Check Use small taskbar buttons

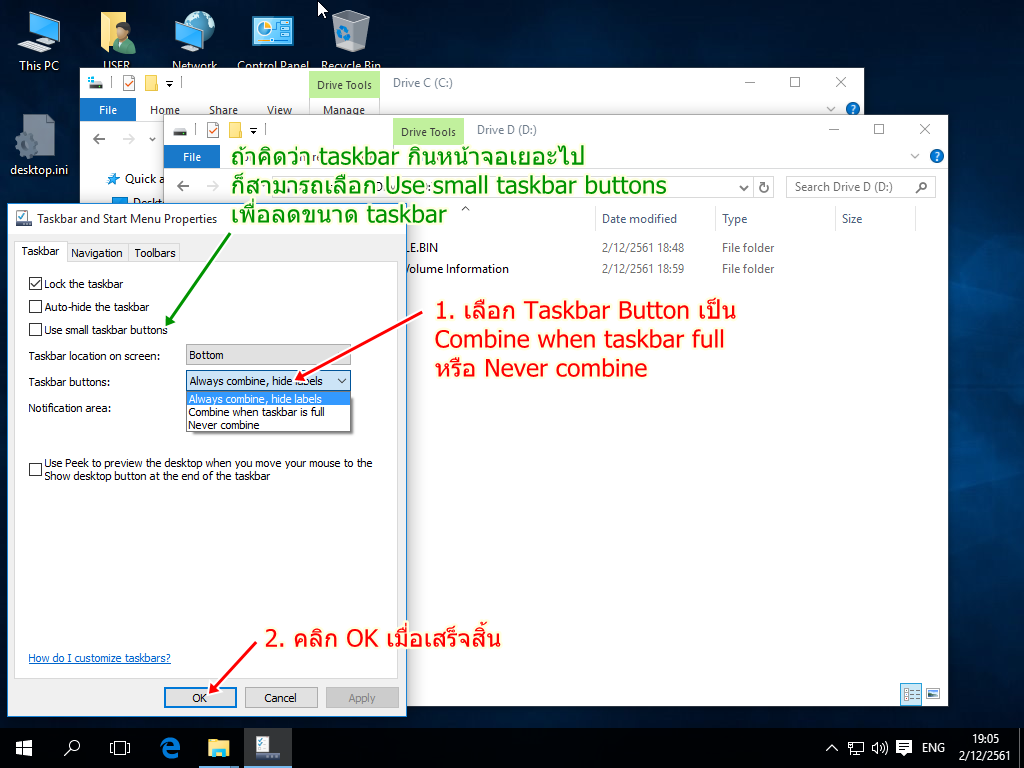[x=37, y=330]
